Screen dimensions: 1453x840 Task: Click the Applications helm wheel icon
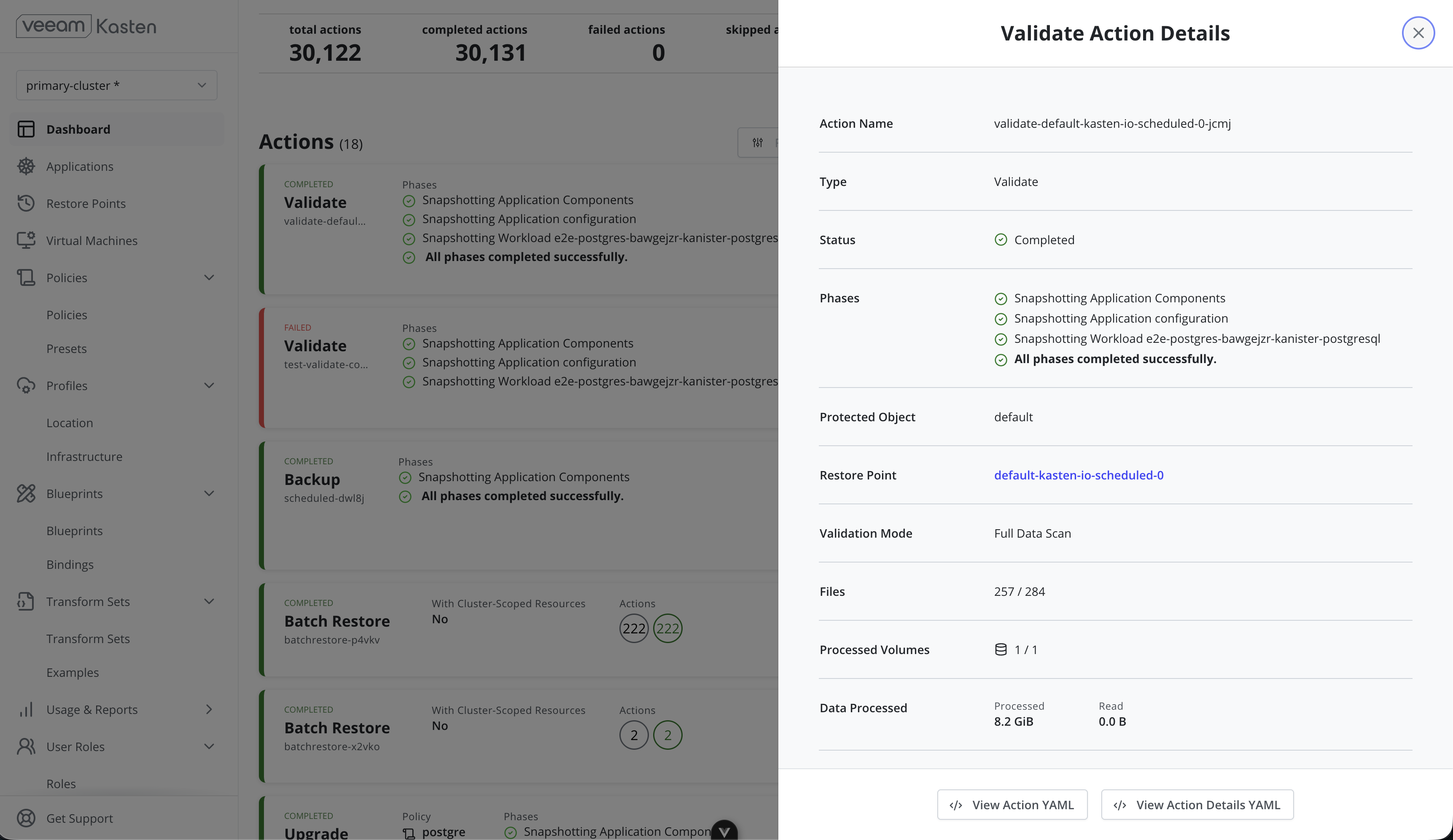point(26,166)
